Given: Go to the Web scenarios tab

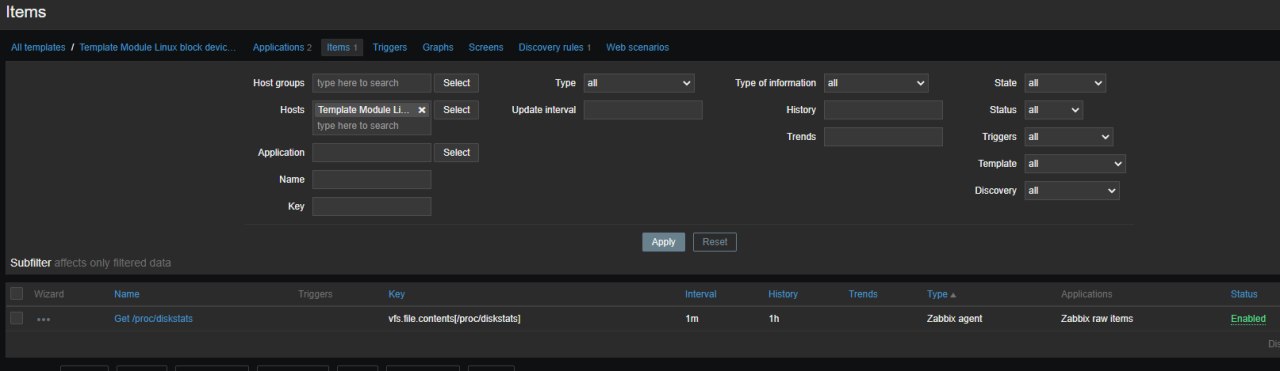Looking at the screenshot, I should pyautogui.click(x=637, y=47).
